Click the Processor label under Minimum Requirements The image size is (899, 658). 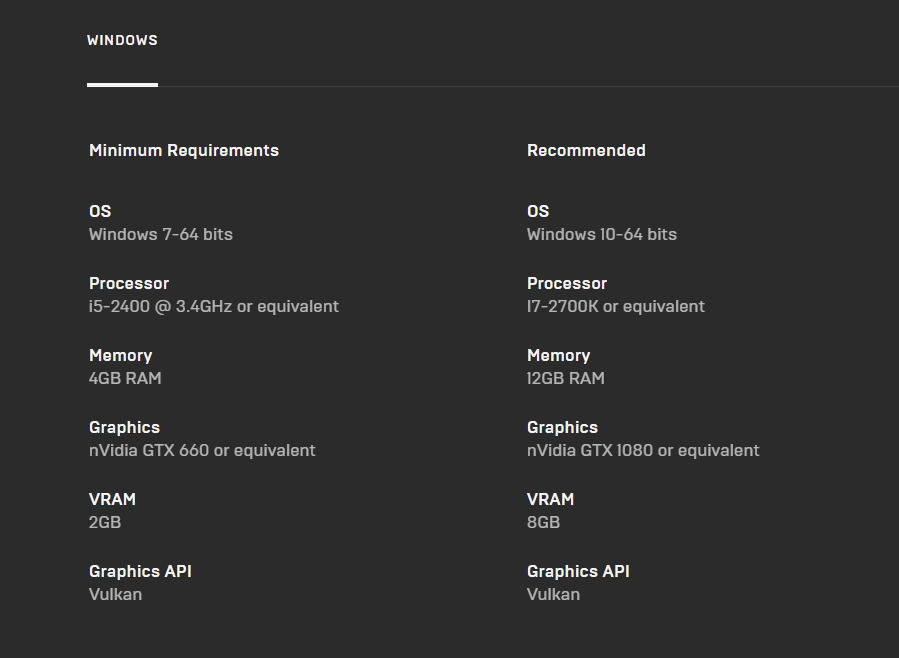point(129,283)
